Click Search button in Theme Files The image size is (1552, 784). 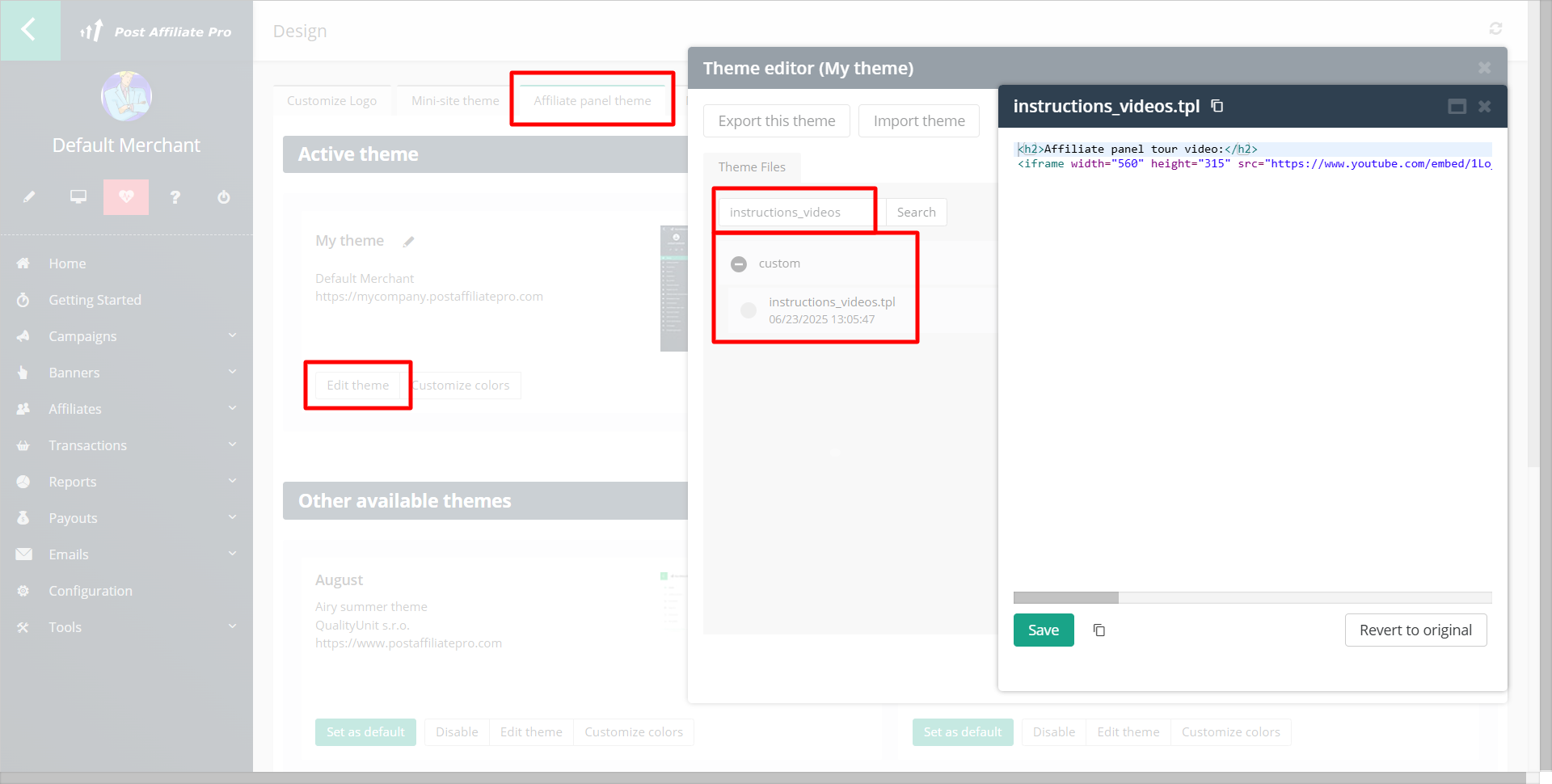(x=916, y=213)
